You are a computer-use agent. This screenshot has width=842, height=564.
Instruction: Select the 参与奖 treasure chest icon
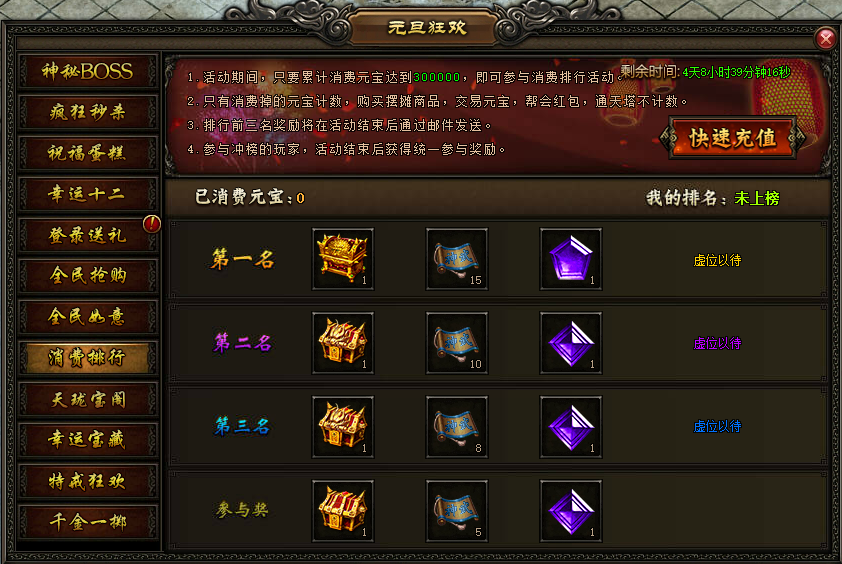pos(343,511)
